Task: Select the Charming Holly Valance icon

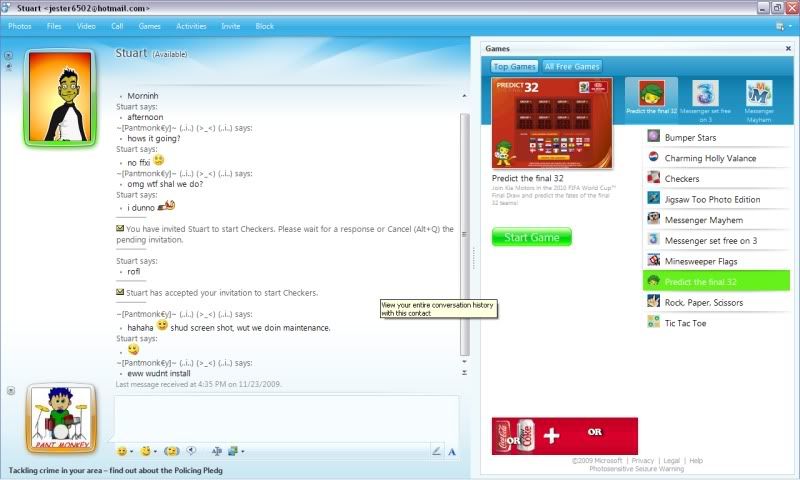Action: (x=654, y=157)
